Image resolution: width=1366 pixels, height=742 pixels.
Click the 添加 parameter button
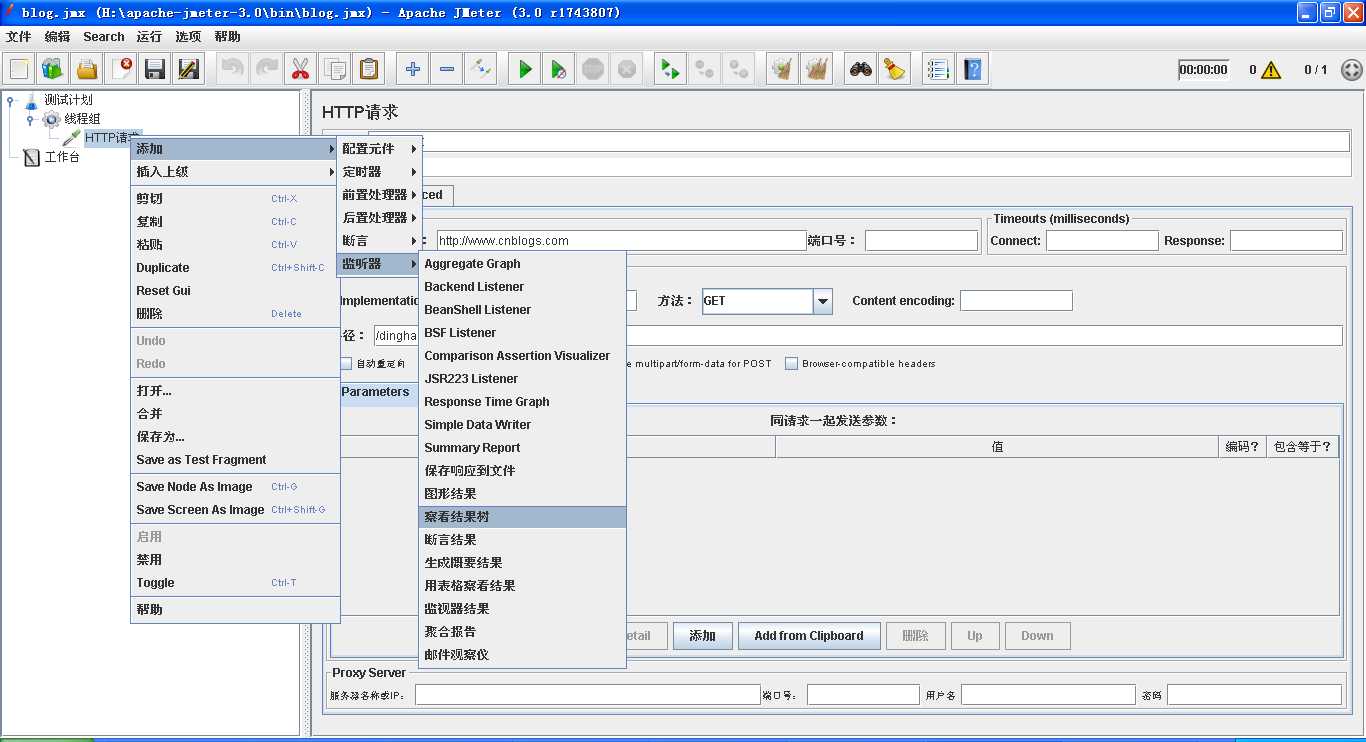[x=703, y=636]
